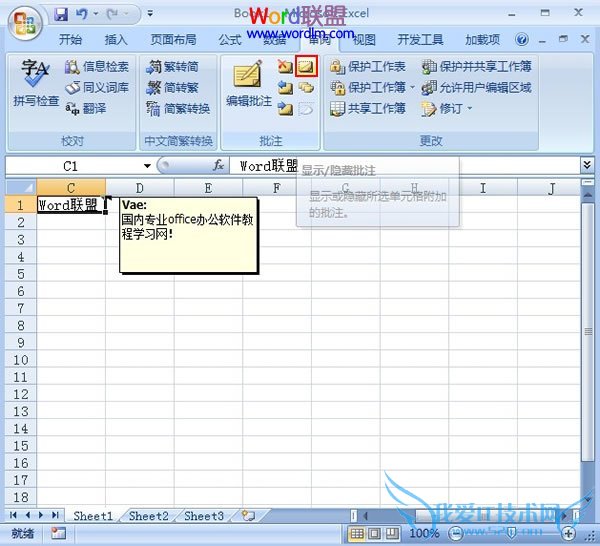Select column C header
This screenshot has height=546, width=600.
point(71,188)
